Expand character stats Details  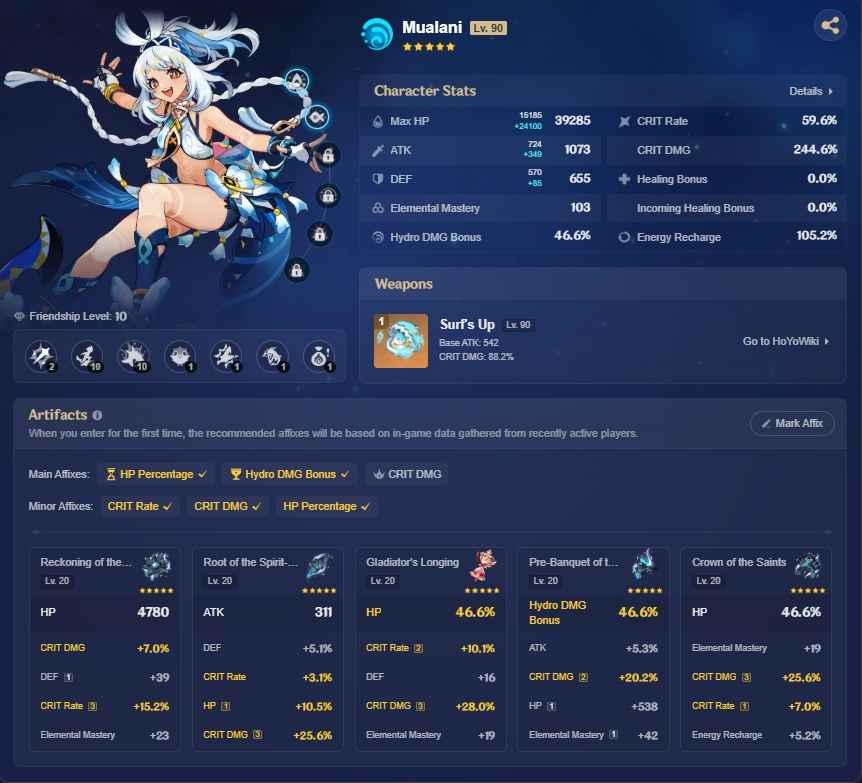(x=810, y=91)
